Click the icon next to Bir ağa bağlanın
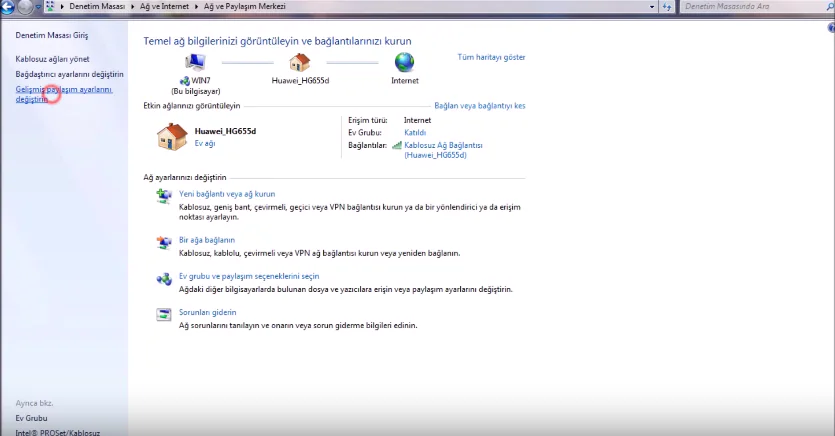This screenshot has width=835, height=436. (163, 242)
